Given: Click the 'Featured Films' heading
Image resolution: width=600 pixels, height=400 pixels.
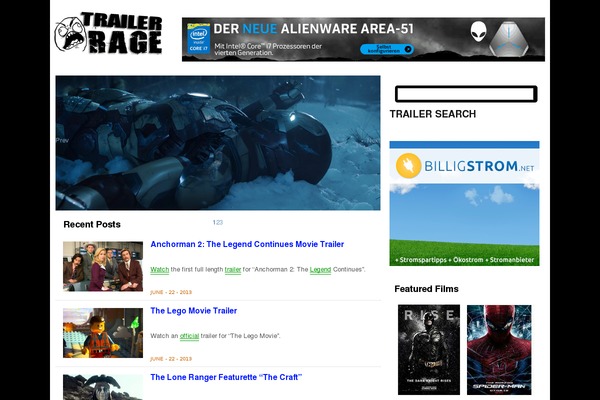Looking at the screenshot, I should coord(426,289).
